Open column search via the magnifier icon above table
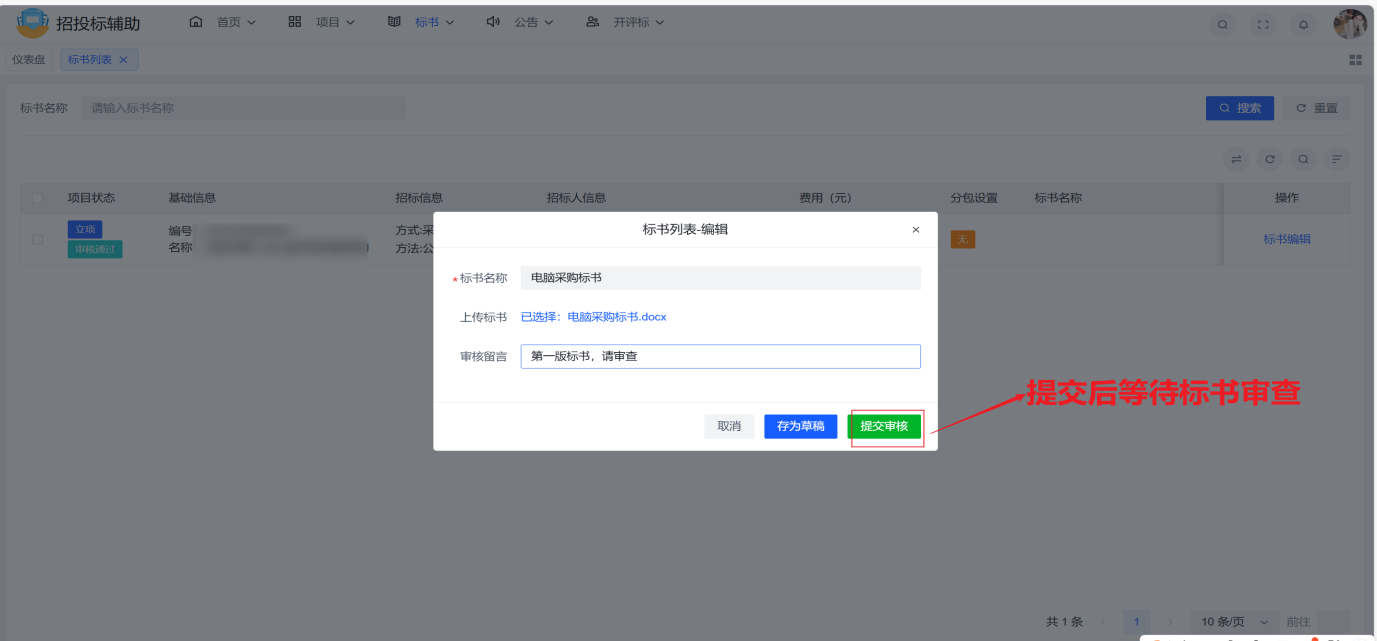 pos(1304,158)
